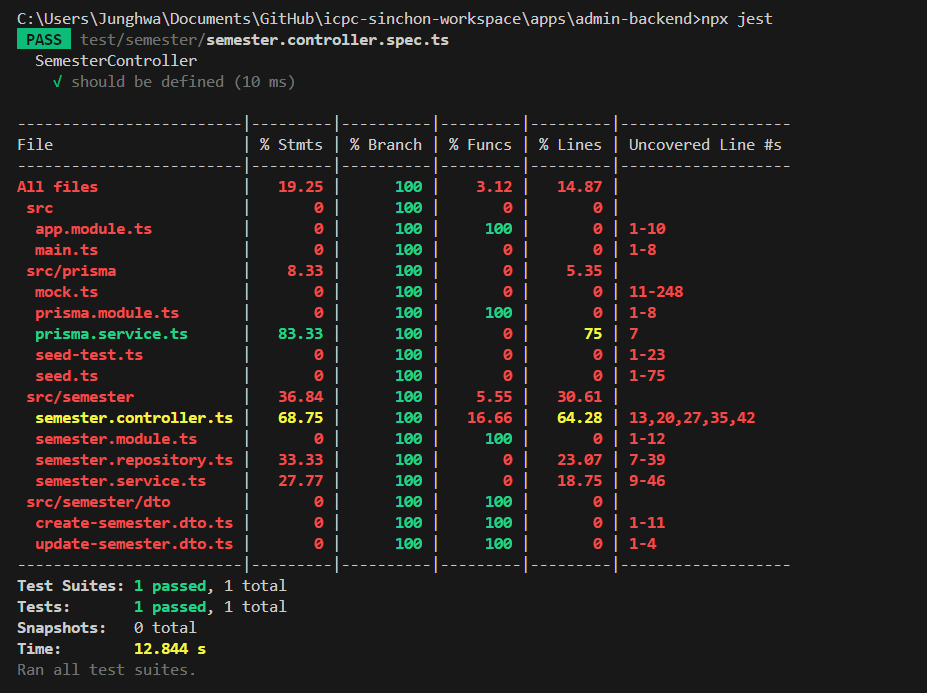
Task: Click the 64.28 lines value
Action: tap(579, 418)
